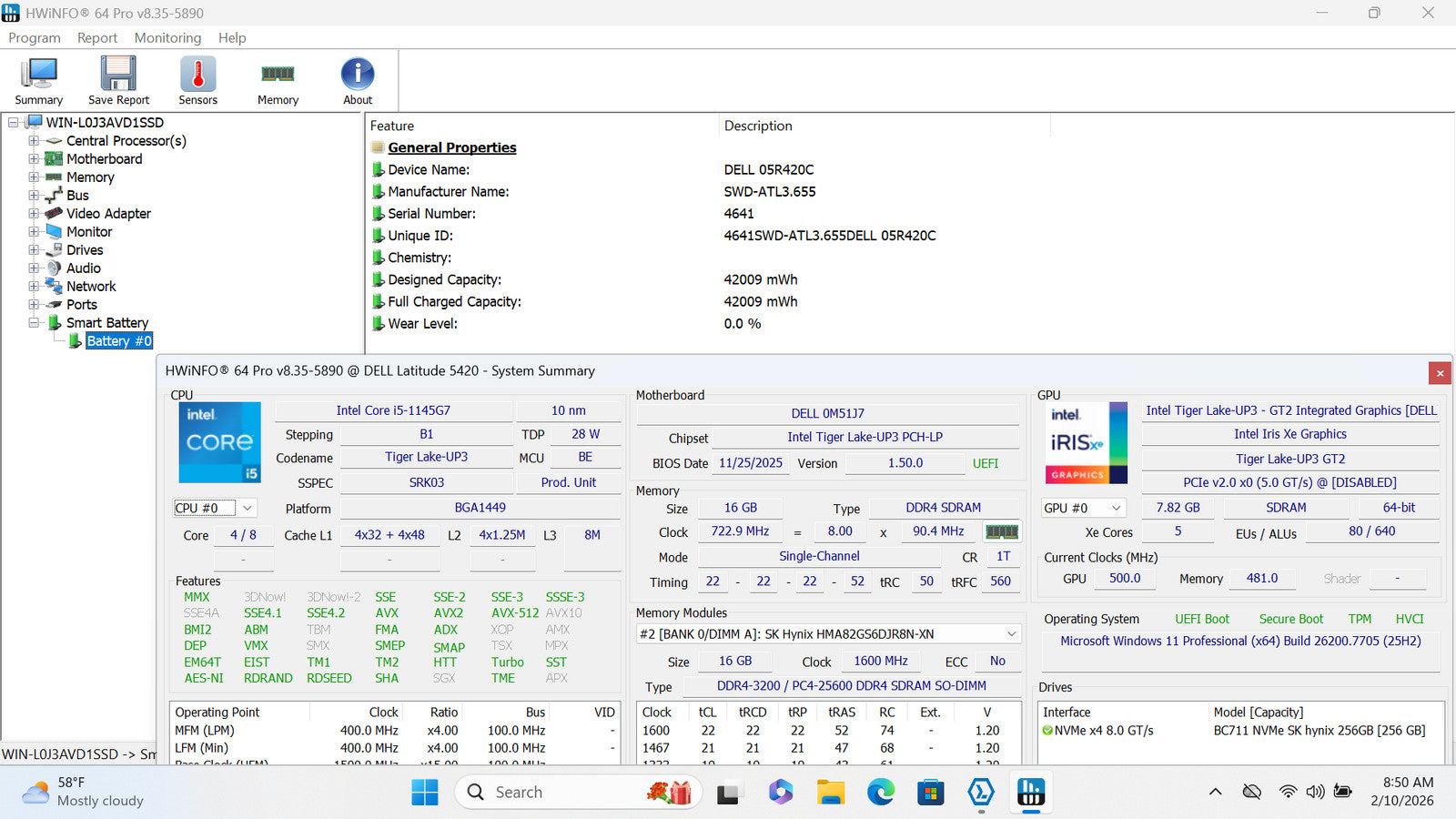Open the Report menu
The image size is (1456, 819).
point(97,37)
